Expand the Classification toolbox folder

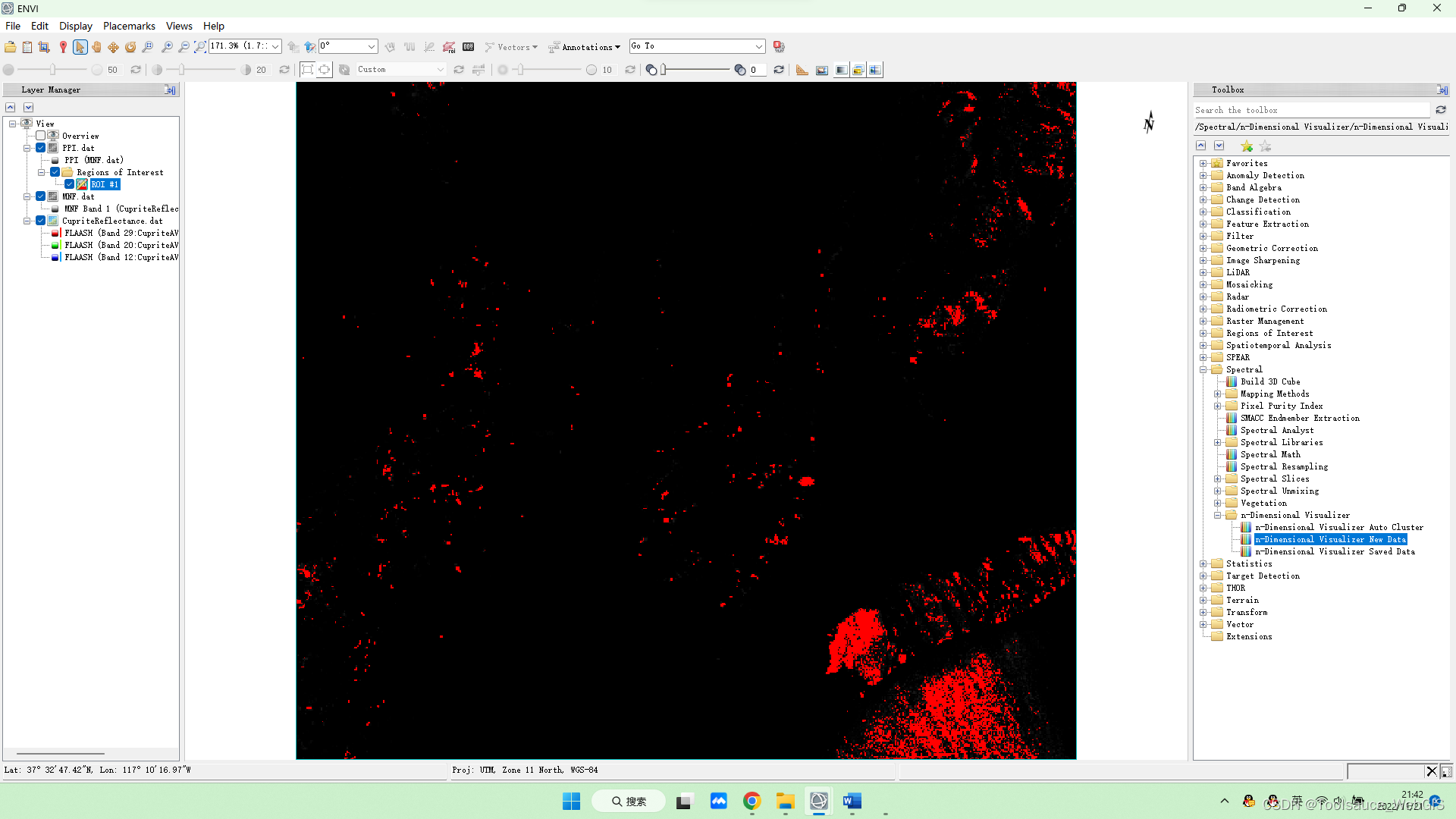1203,212
